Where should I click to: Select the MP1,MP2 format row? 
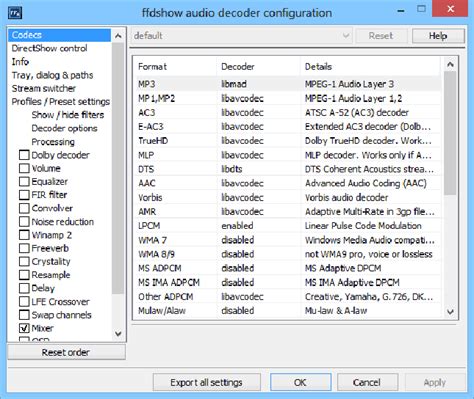(x=288, y=98)
